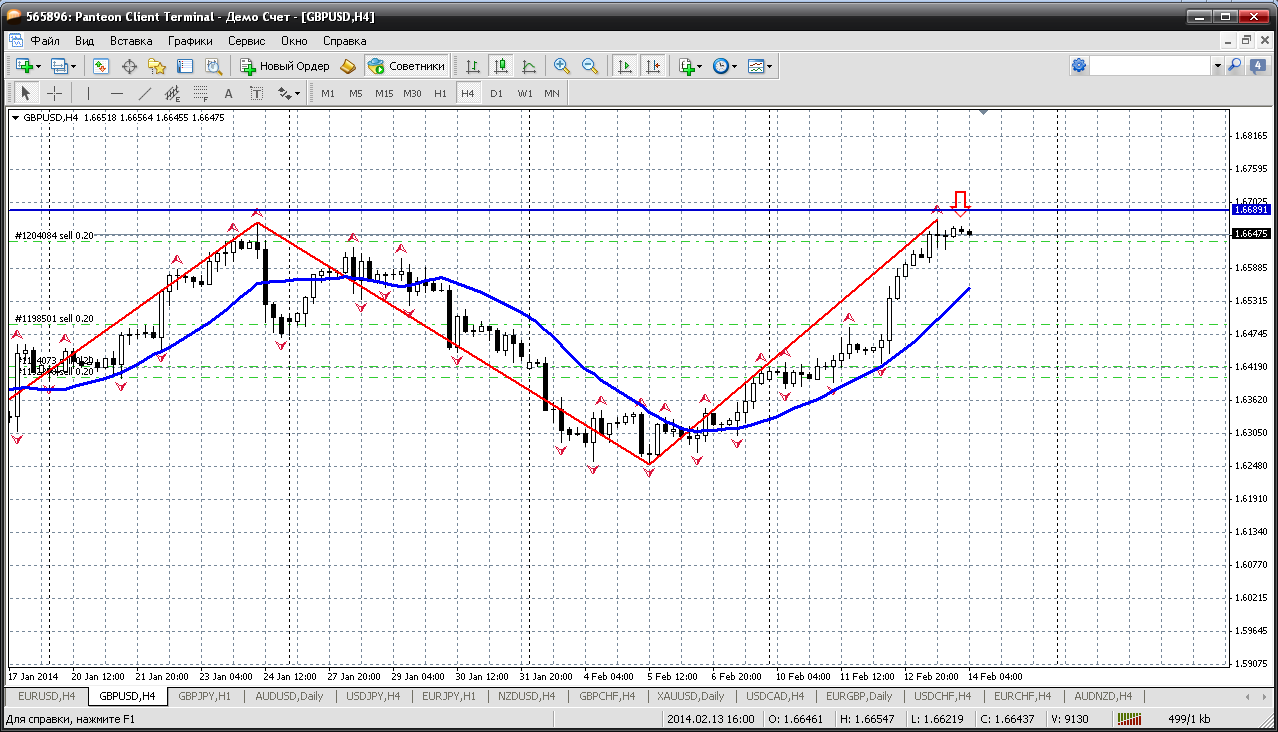Screen dimensions: 1278x732
Task: Open the Файл menu
Action: [45, 41]
